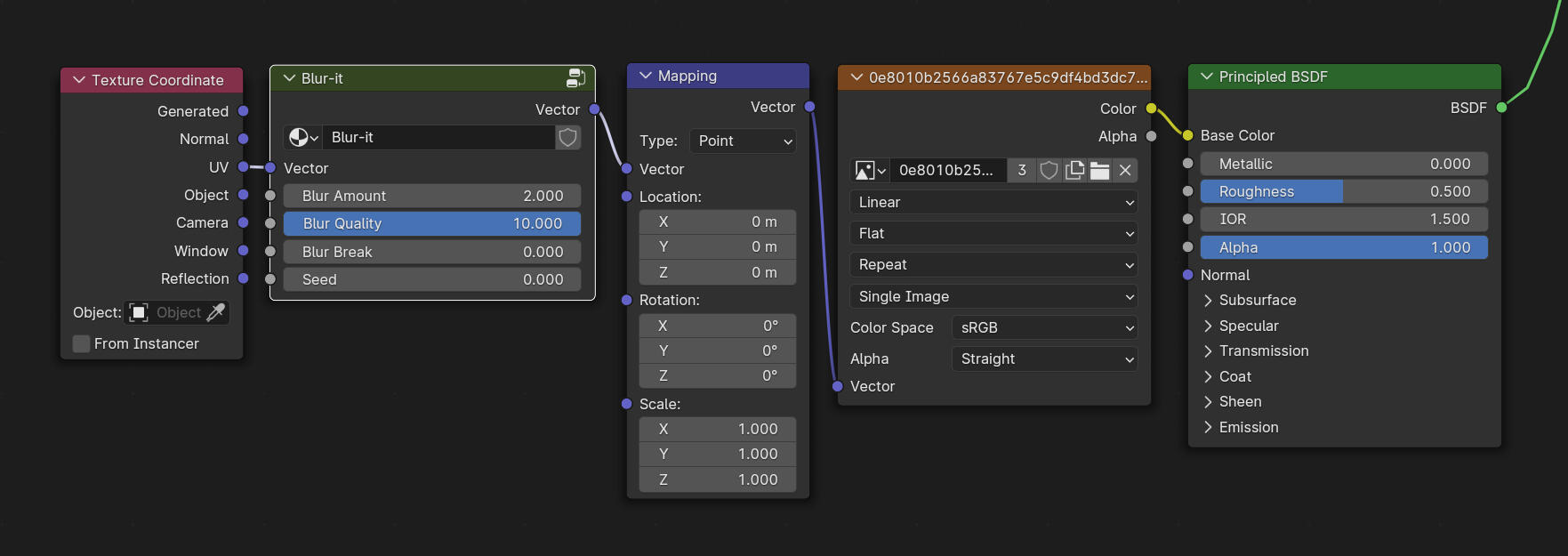The image size is (1568, 556).
Task: Toggle fake user shield on image datablock
Action: tap(1049, 171)
